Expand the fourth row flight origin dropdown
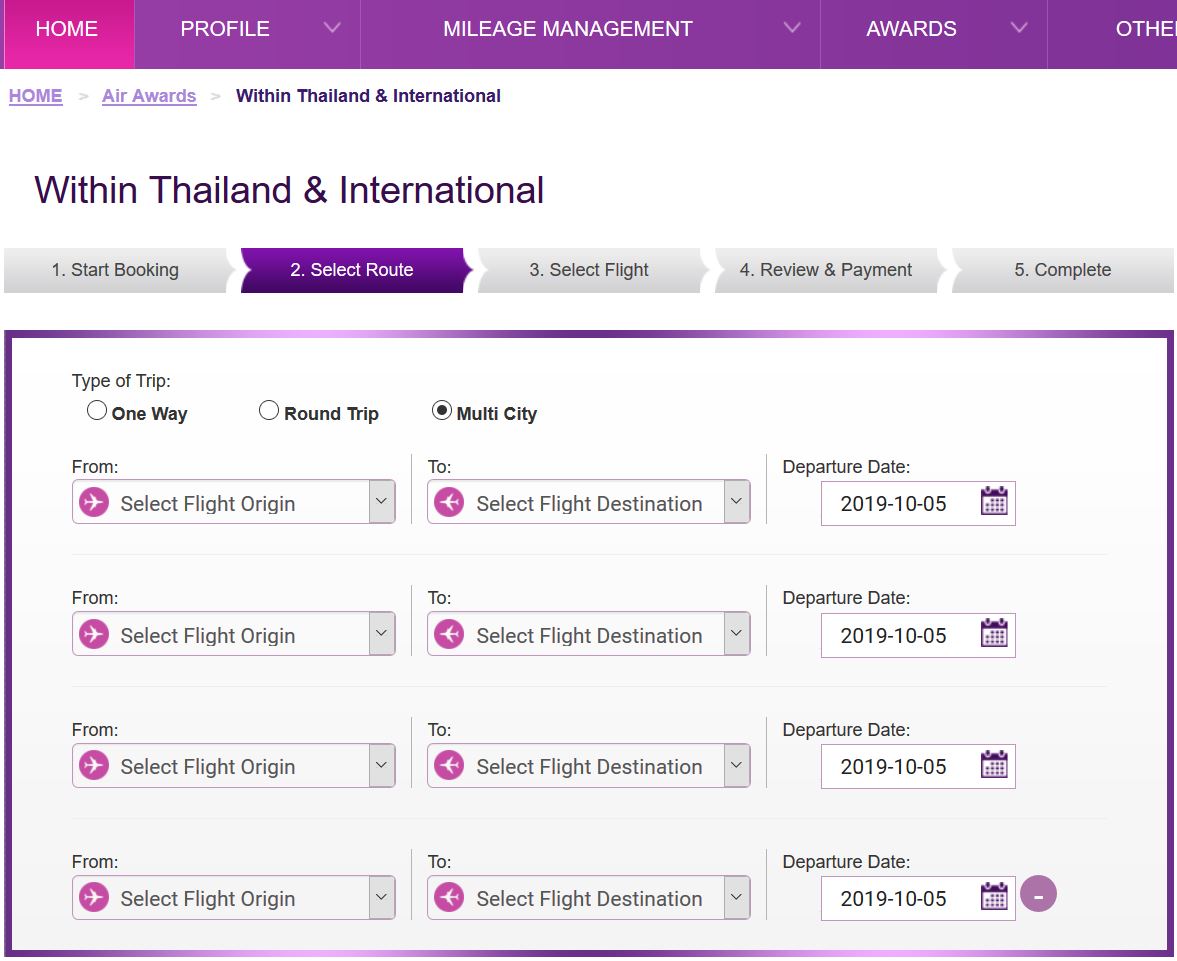 381,897
